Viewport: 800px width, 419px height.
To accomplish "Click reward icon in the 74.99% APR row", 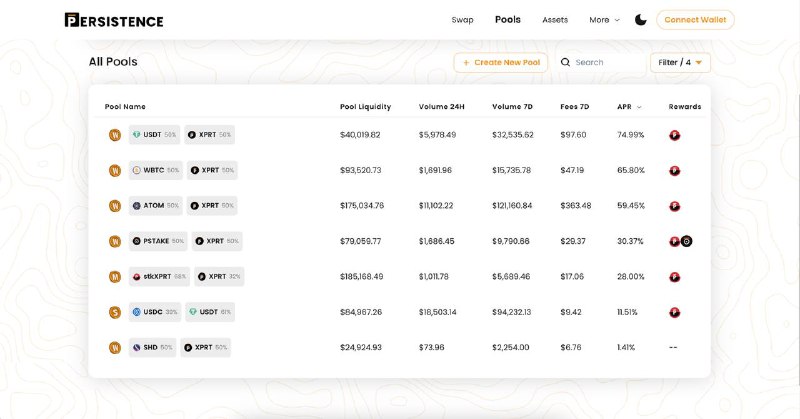I will 674,135.
